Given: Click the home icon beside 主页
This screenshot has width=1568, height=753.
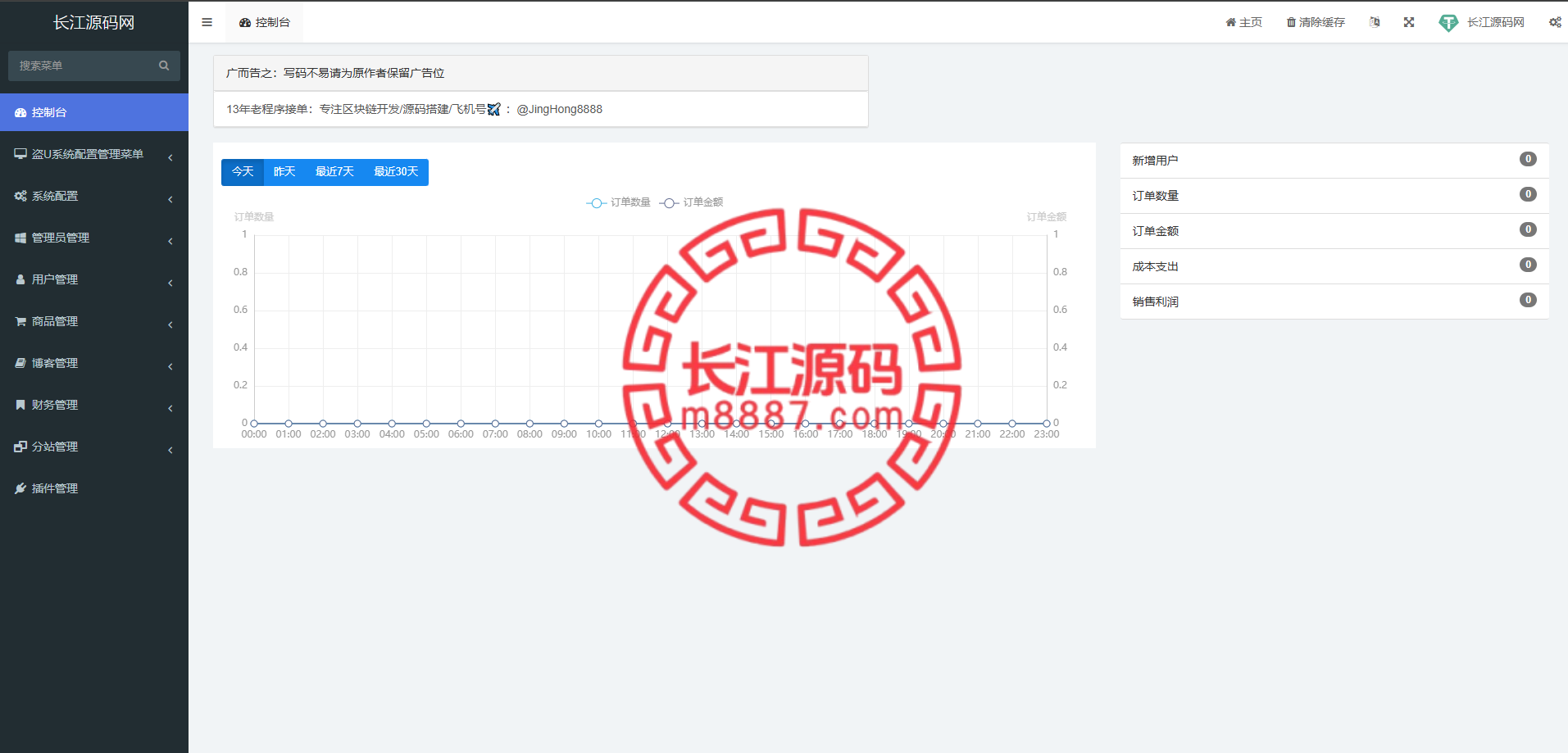Looking at the screenshot, I should 1230,22.
